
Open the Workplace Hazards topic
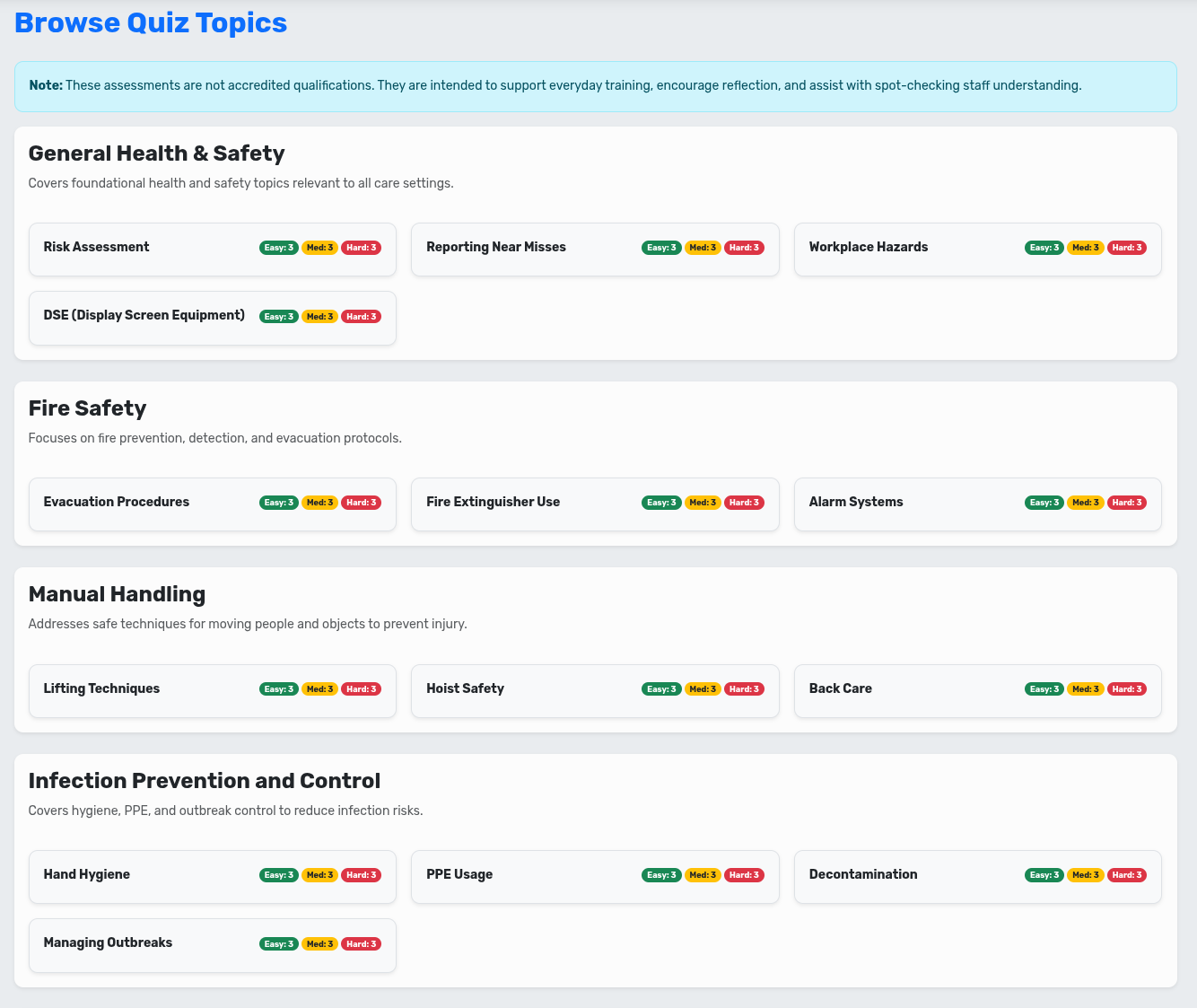869,248
